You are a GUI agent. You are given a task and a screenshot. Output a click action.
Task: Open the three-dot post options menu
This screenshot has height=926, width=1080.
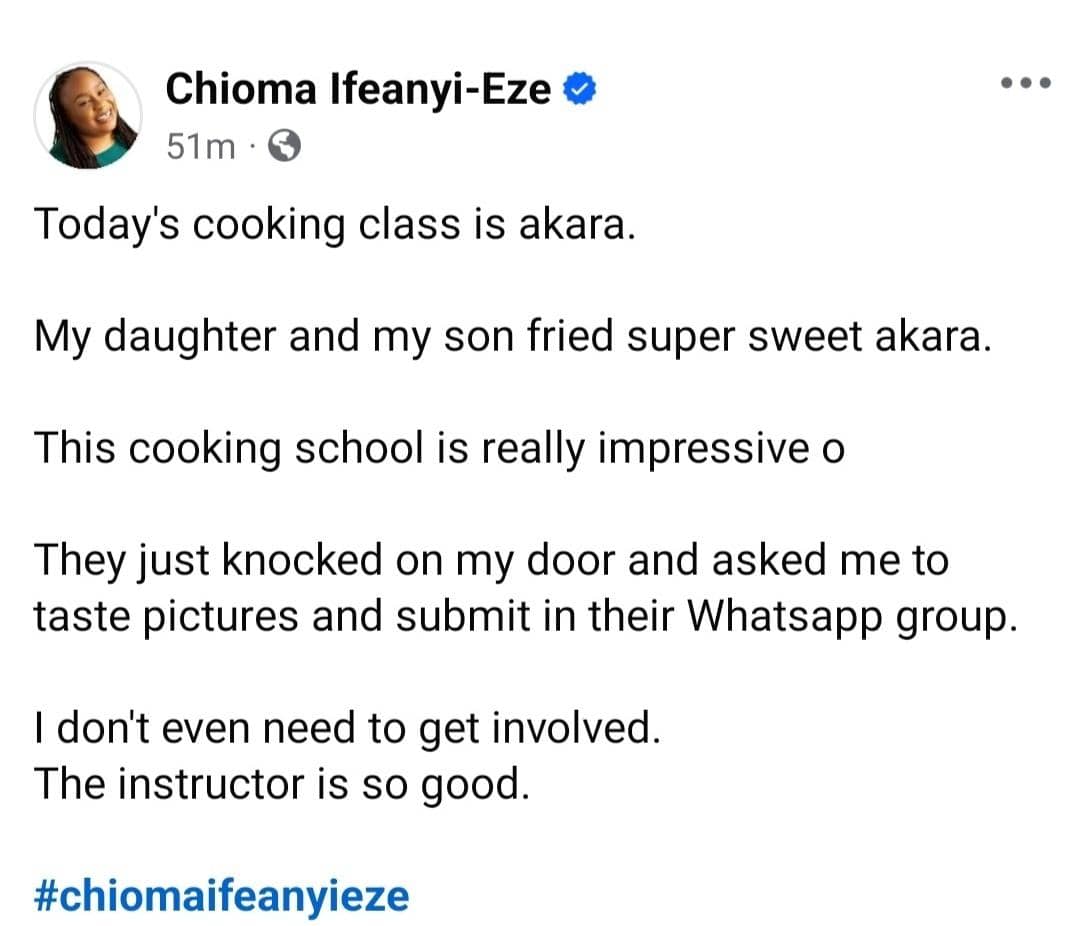coord(1026,83)
